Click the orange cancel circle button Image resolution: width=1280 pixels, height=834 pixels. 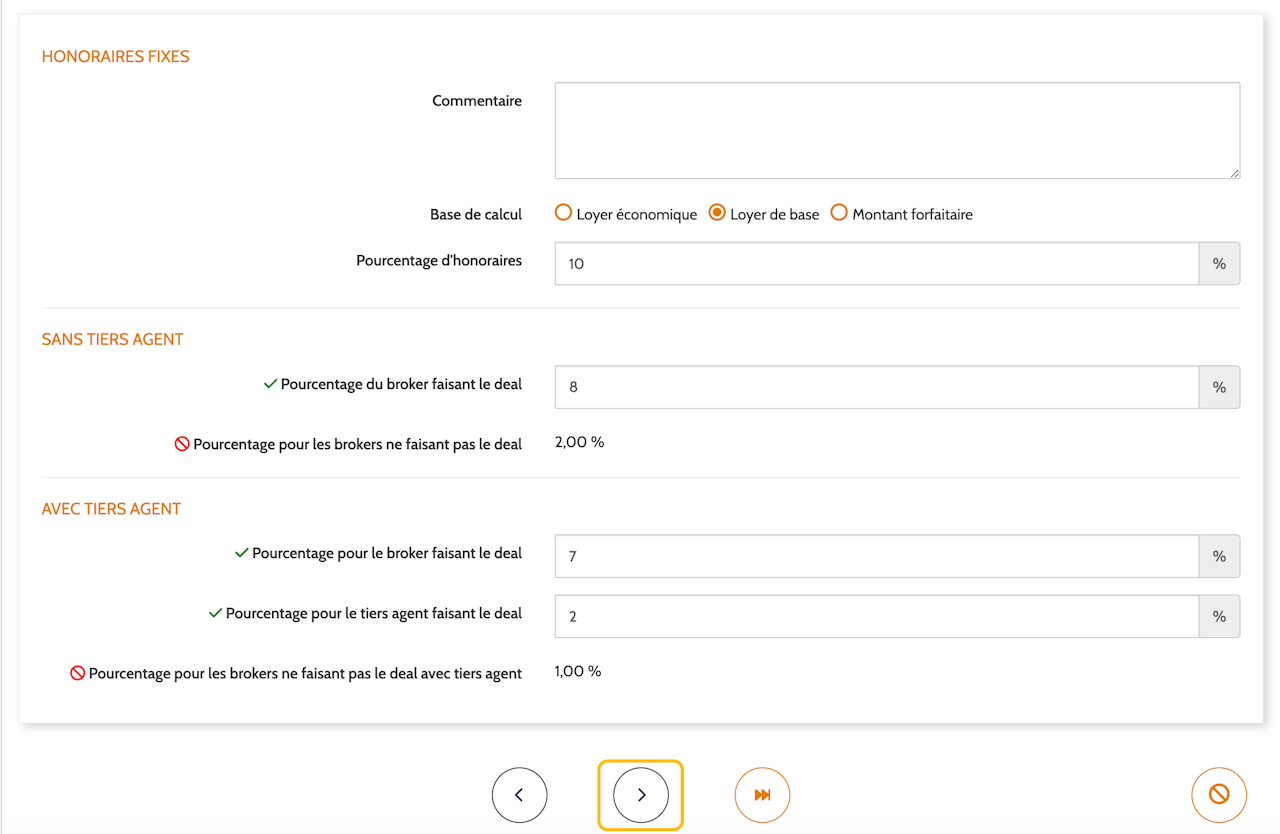(1218, 795)
